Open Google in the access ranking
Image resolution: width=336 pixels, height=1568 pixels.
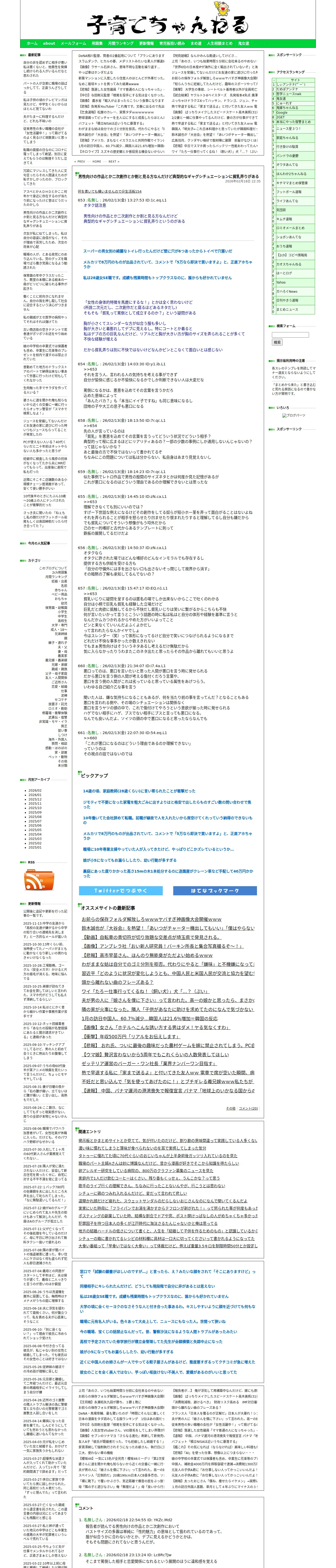(282, 112)
